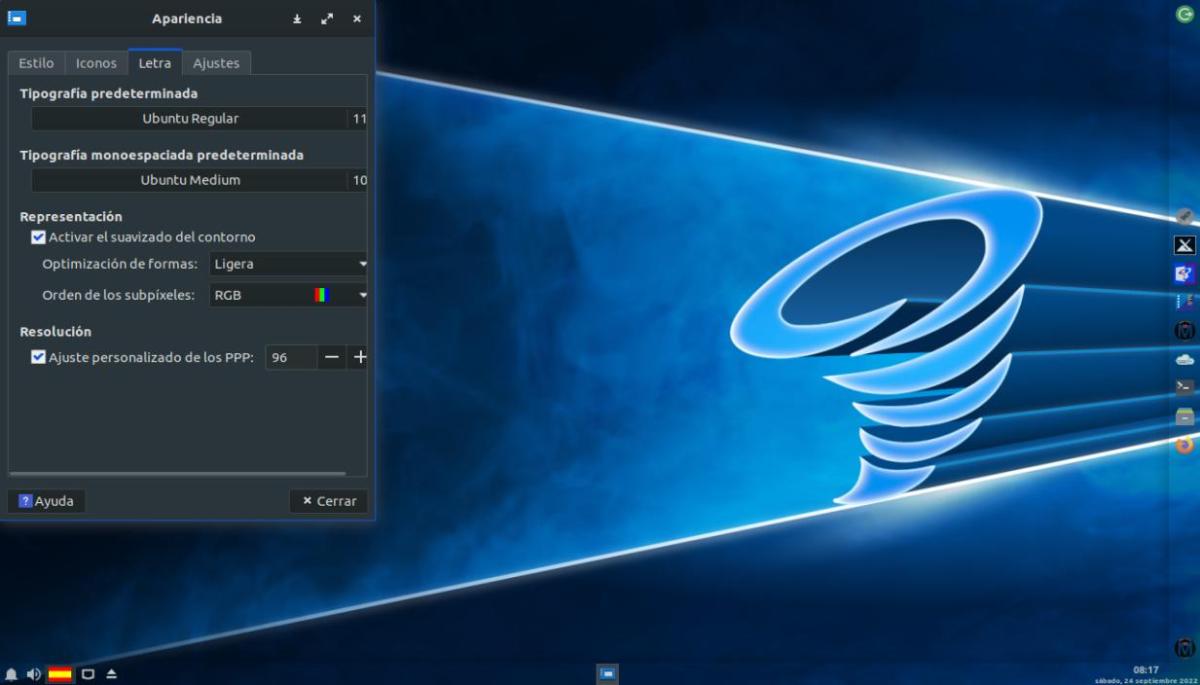
Task: Switch to the Iconos tab
Action: click(x=96, y=63)
